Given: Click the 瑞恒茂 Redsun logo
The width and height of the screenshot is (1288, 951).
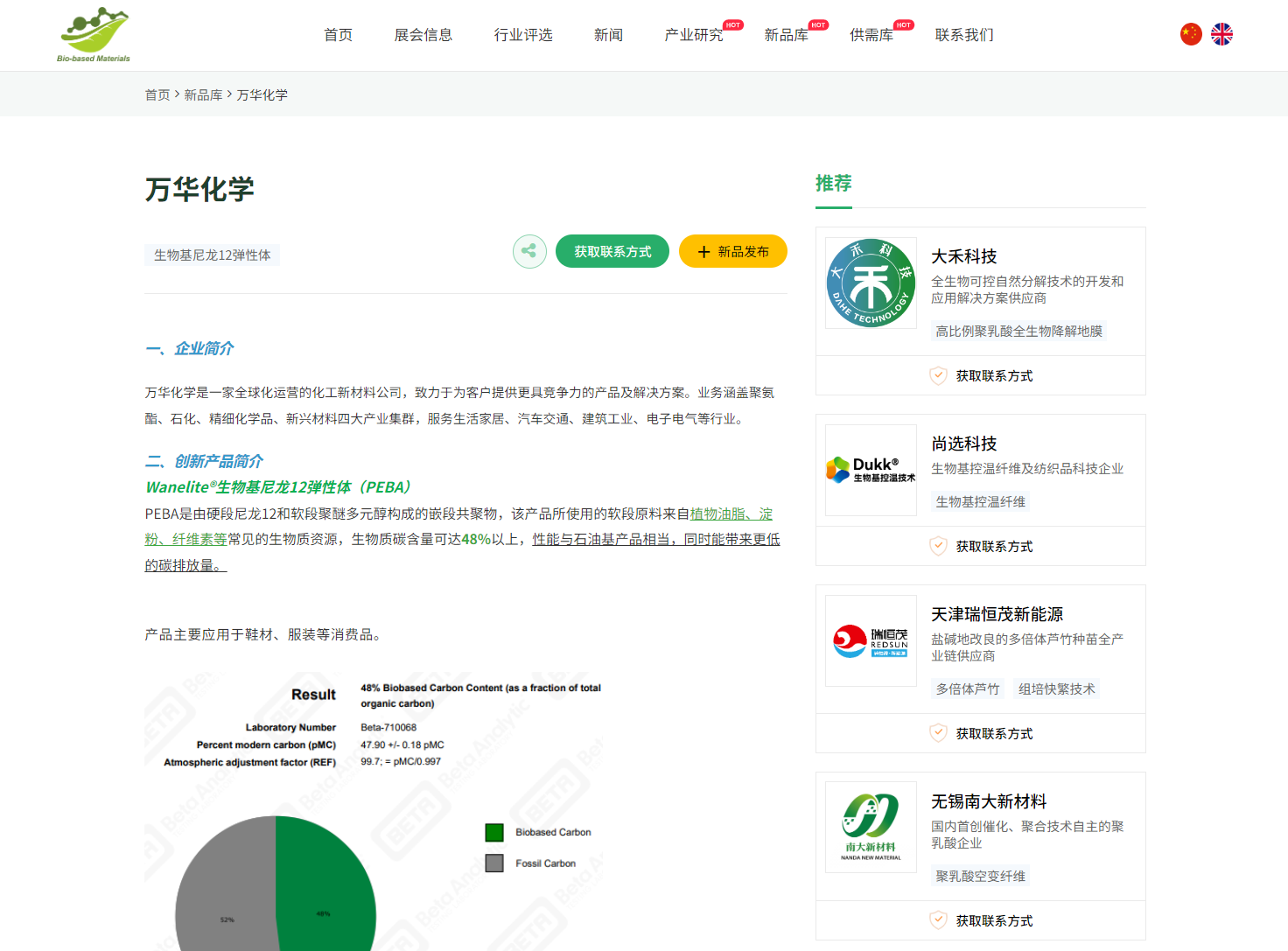Looking at the screenshot, I should pos(871,641).
